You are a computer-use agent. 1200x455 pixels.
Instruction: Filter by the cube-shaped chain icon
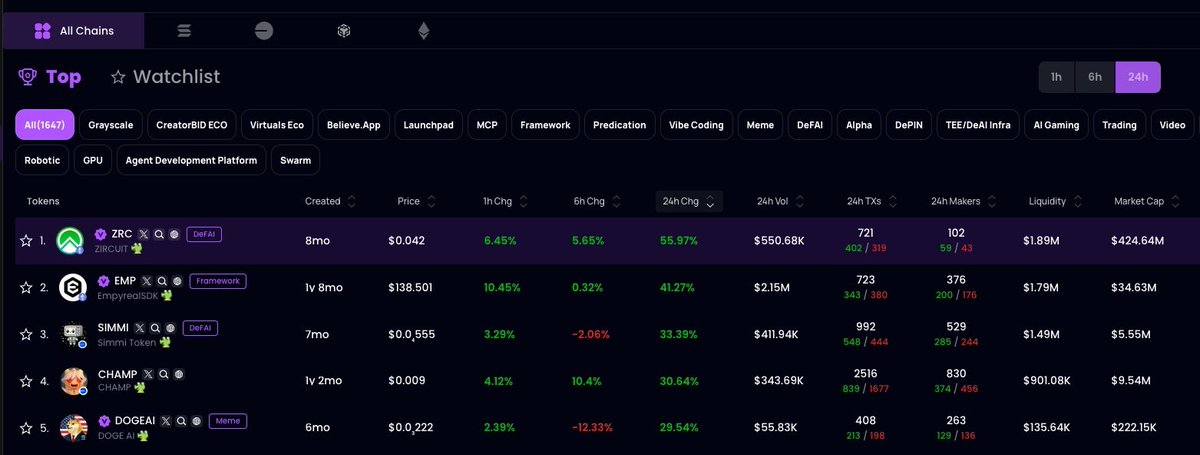pyautogui.click(x=343, y=31)
